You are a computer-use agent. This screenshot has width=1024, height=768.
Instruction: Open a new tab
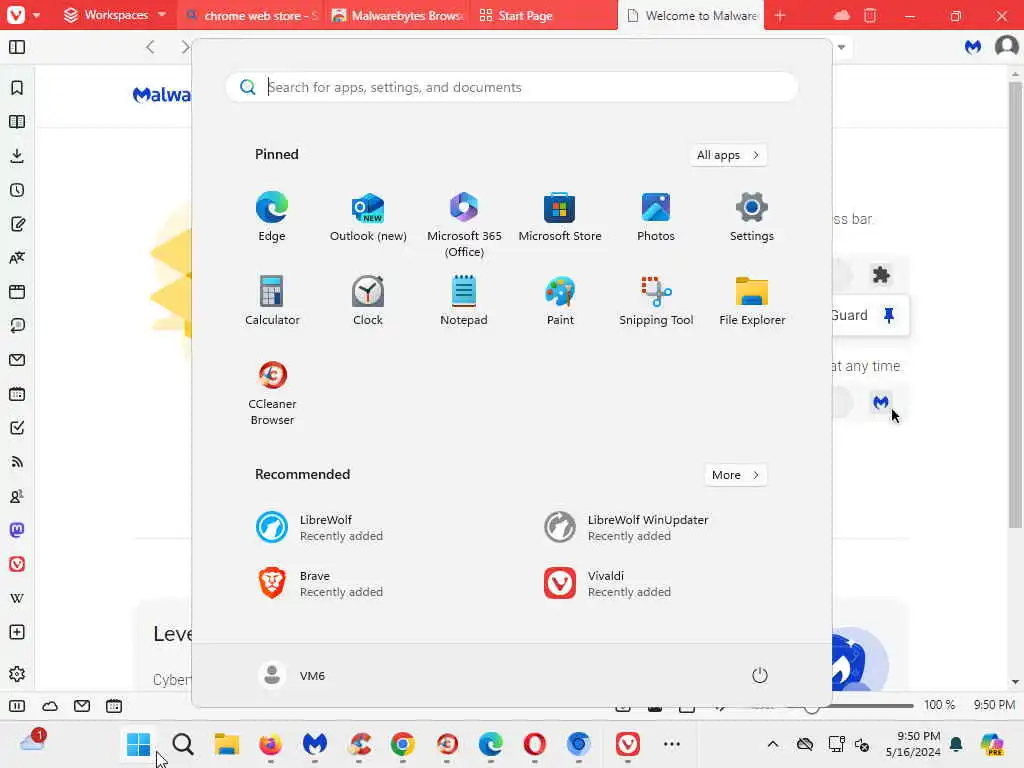(780, 15)
